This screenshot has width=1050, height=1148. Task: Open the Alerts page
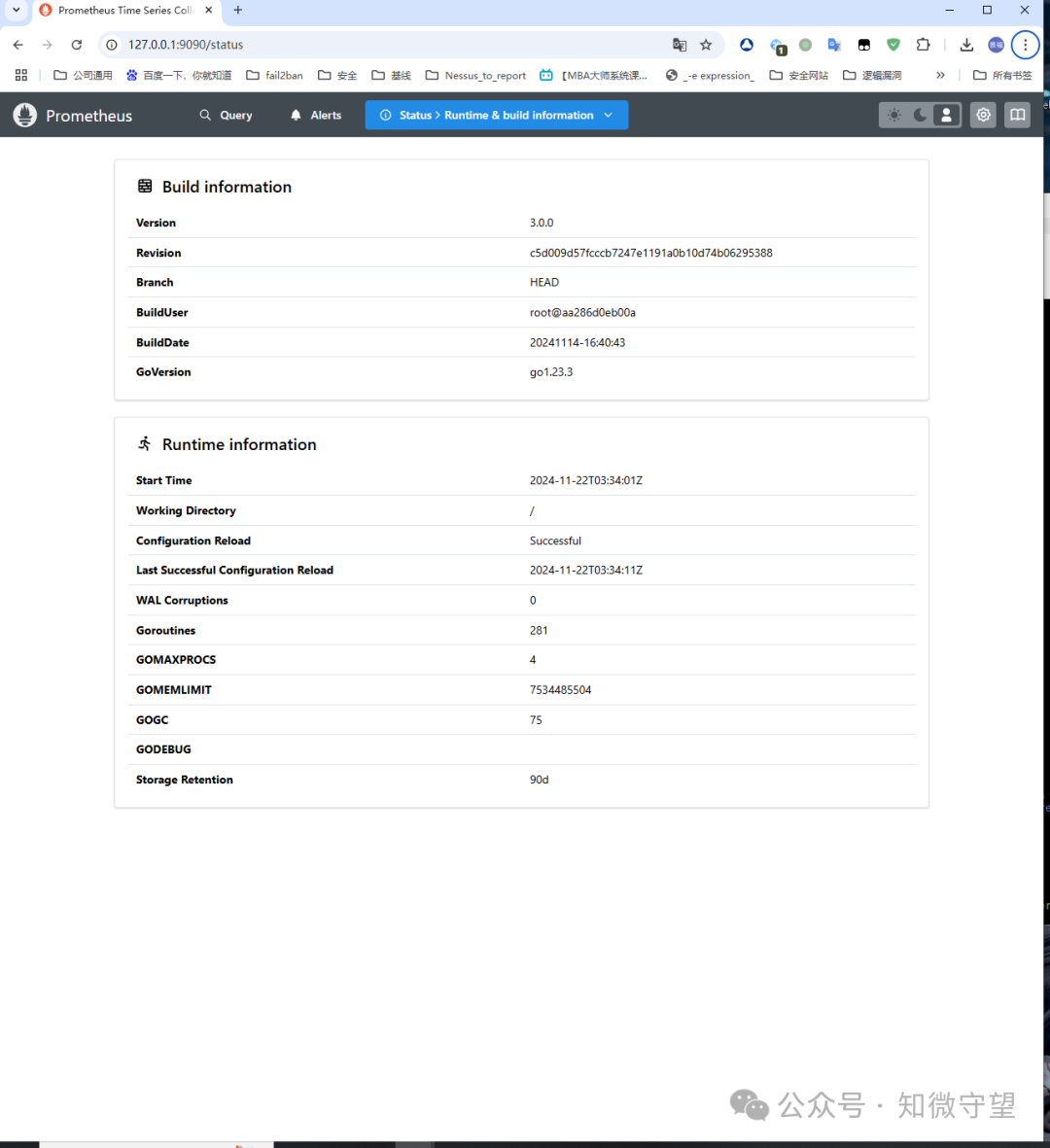316,115
